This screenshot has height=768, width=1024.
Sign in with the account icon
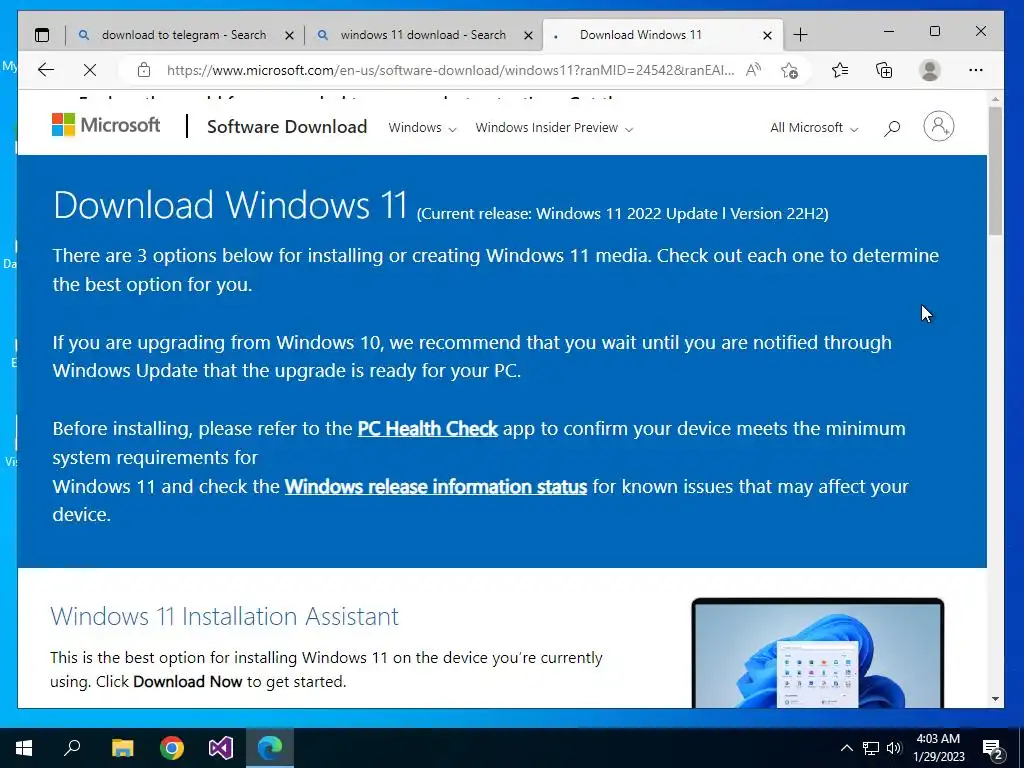(938, 126)
